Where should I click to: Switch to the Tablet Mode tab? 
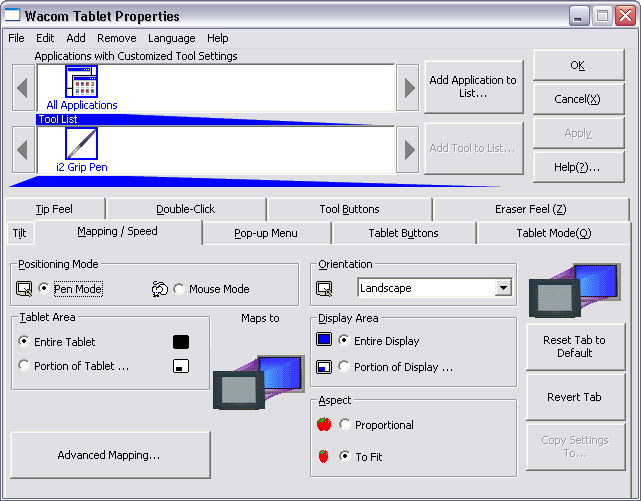pyautogui.click(x=554, y=233)
